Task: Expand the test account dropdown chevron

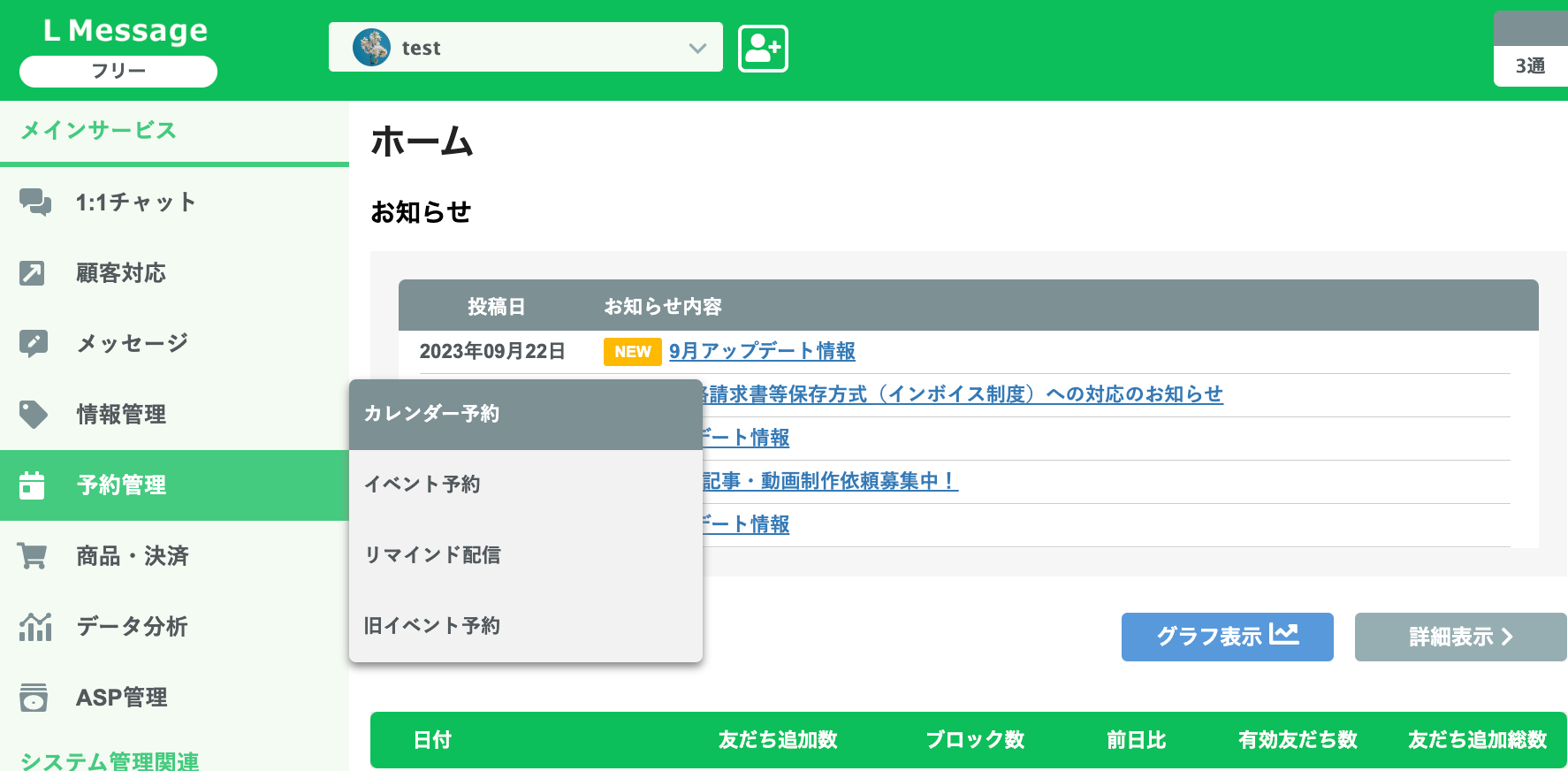Action: coord(698,48)
